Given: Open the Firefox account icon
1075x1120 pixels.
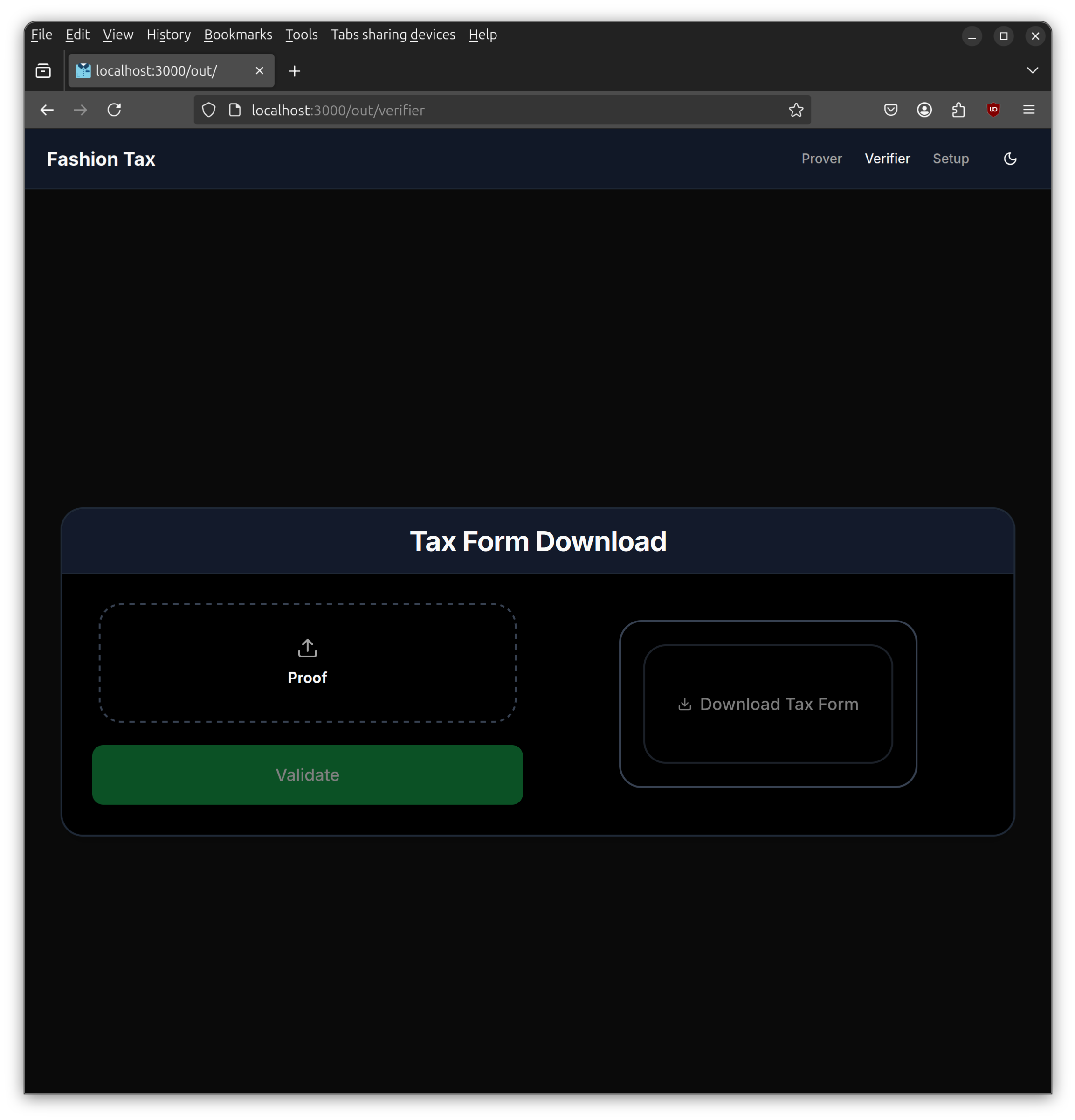Looking at the screenshot, I should tap(924, 110).
